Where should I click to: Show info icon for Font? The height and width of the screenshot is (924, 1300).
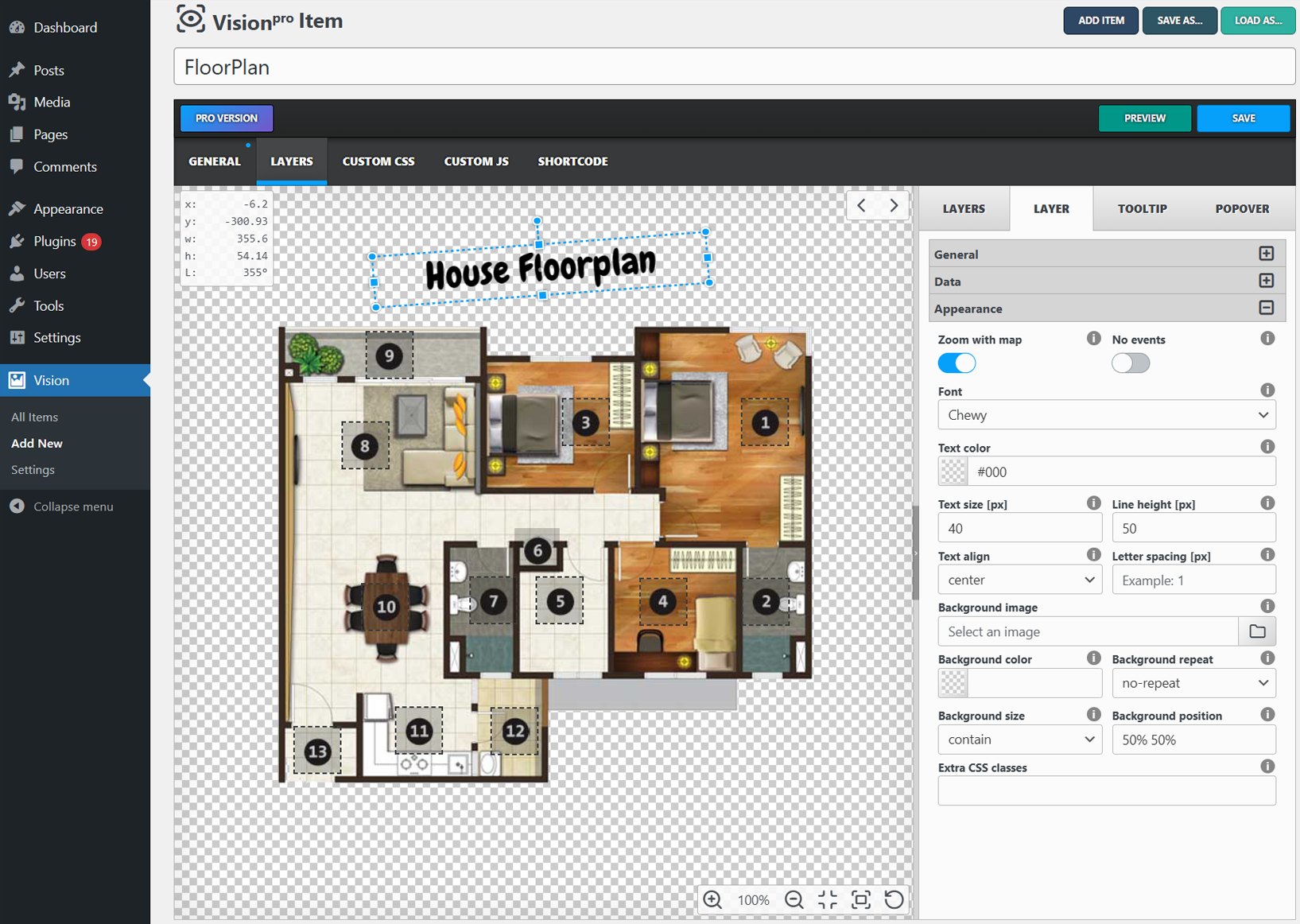[x=1267, y=390]
